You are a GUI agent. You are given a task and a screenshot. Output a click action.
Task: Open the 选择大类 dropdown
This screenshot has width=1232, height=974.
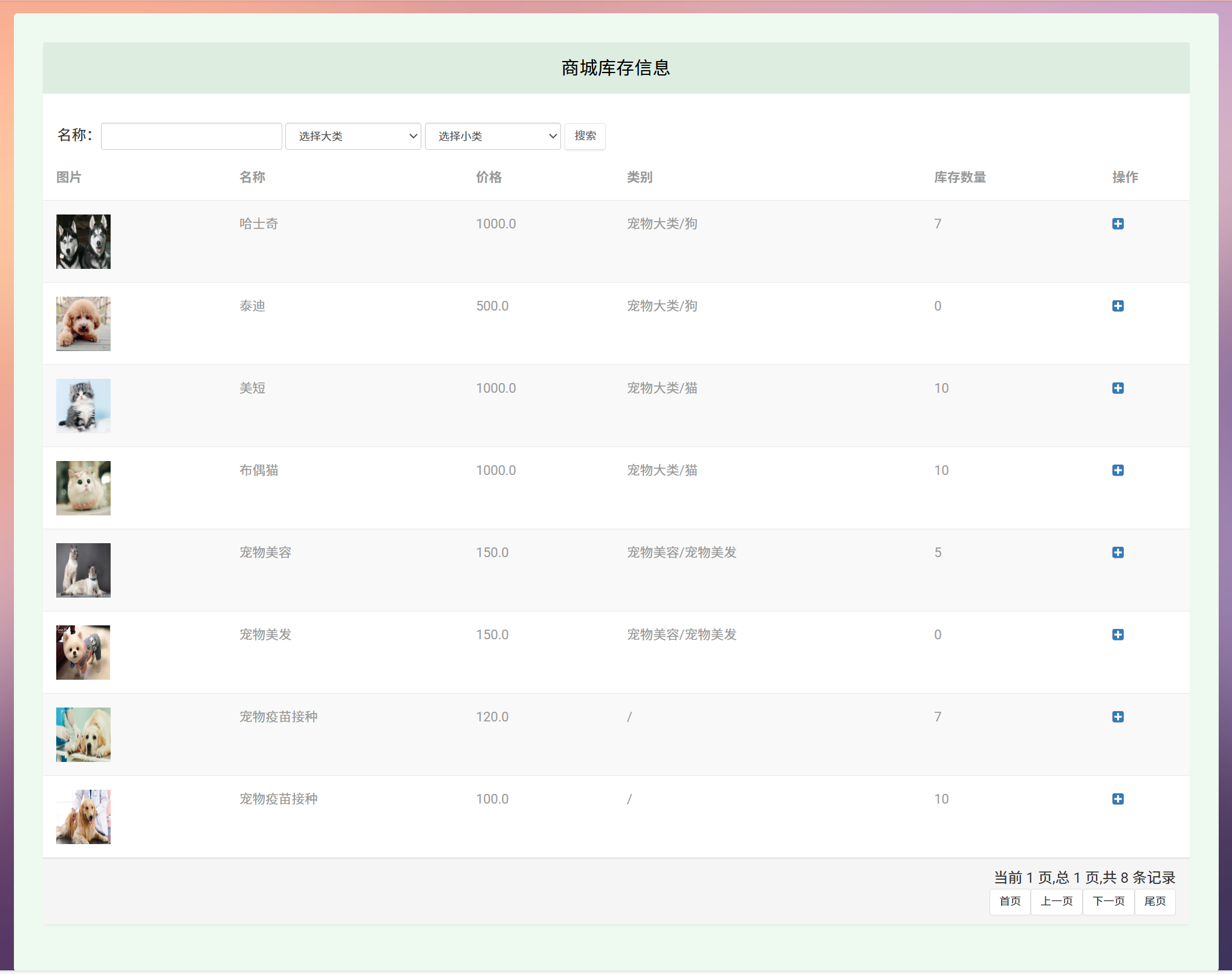point(353,136)
